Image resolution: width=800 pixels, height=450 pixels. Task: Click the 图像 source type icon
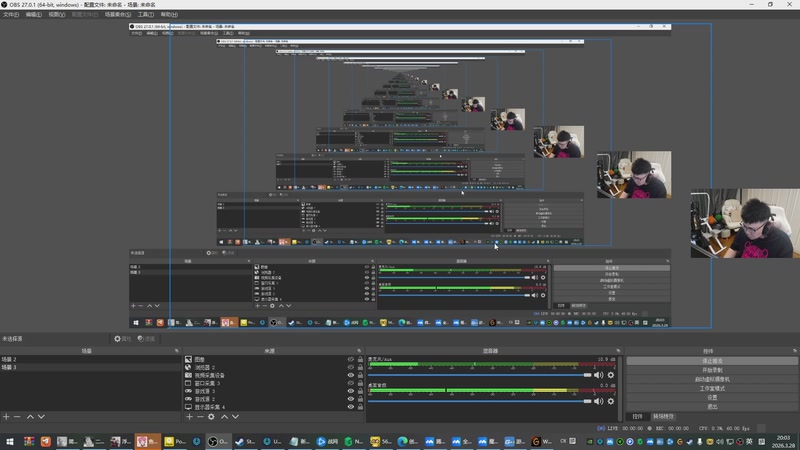(188, 359)
